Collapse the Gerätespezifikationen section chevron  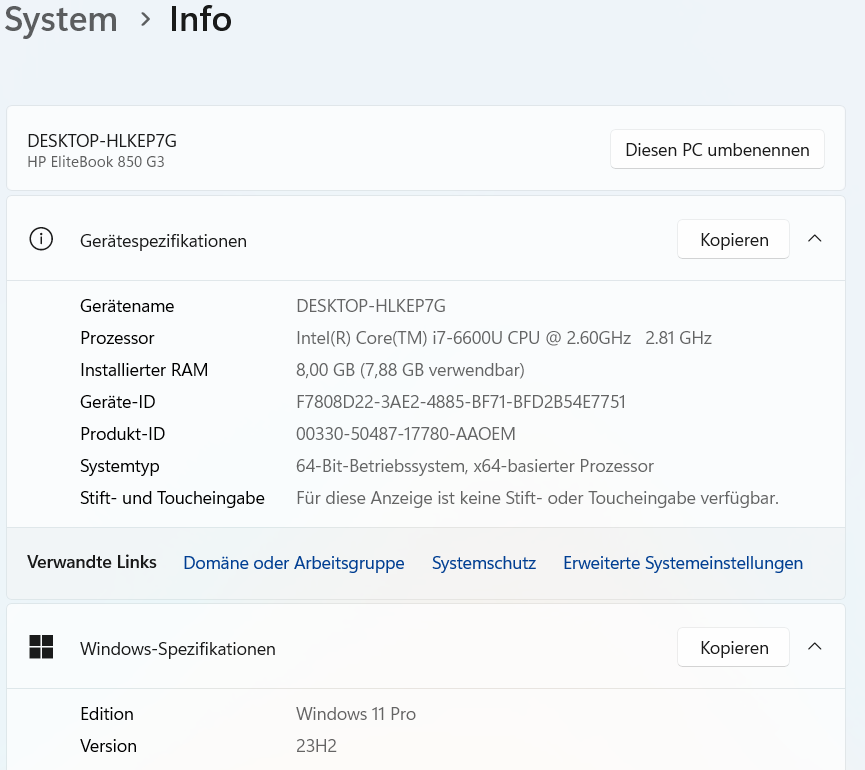click(x=815, y=239)
